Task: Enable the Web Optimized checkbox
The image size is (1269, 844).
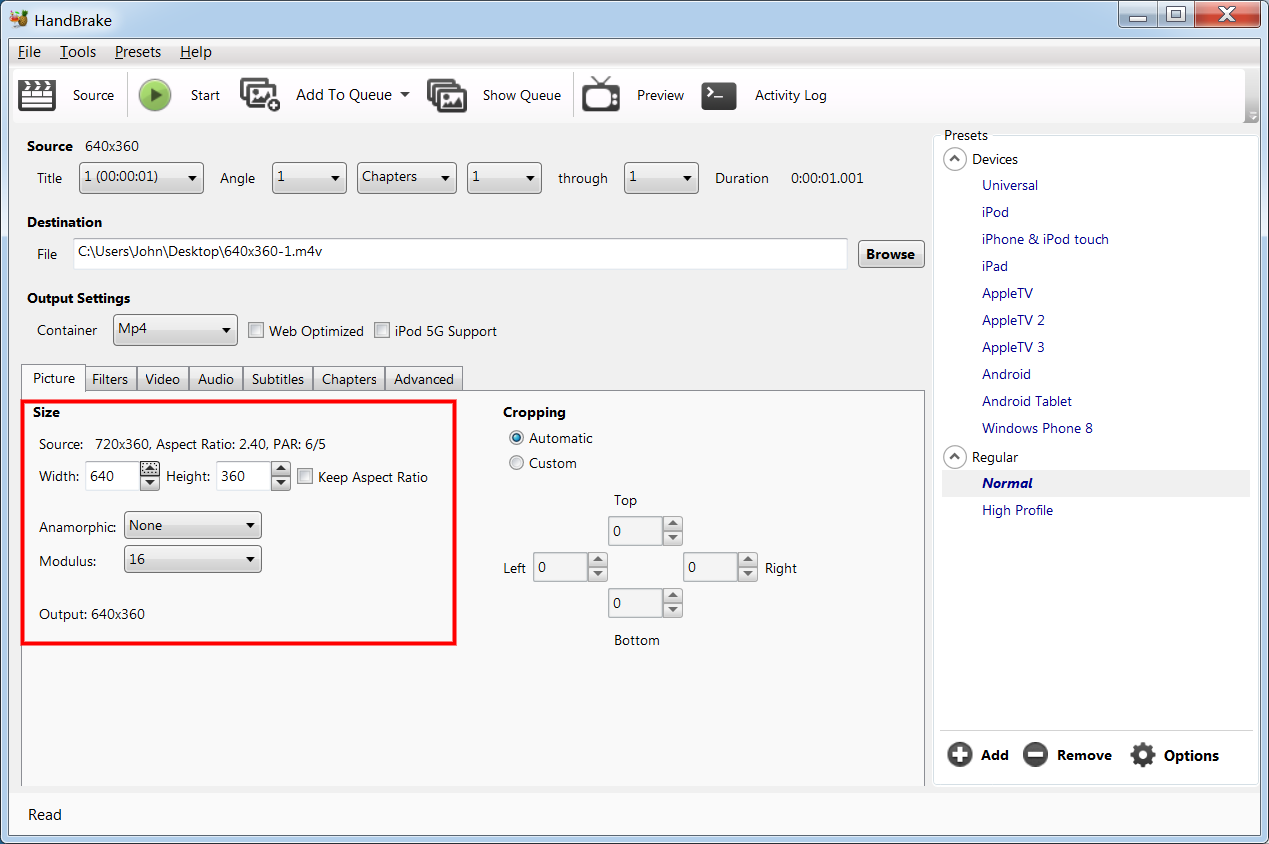Action: click(x=256, y=330)
